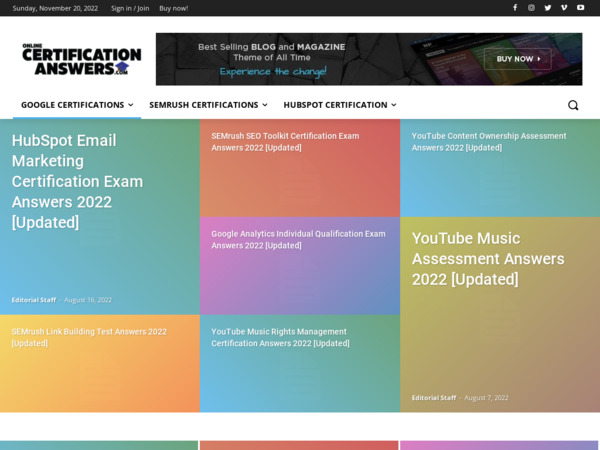Open YouTube Music Assessment Answers article
Image resolution: width=600 pixels, height=450 pixels.
(488, 259)
